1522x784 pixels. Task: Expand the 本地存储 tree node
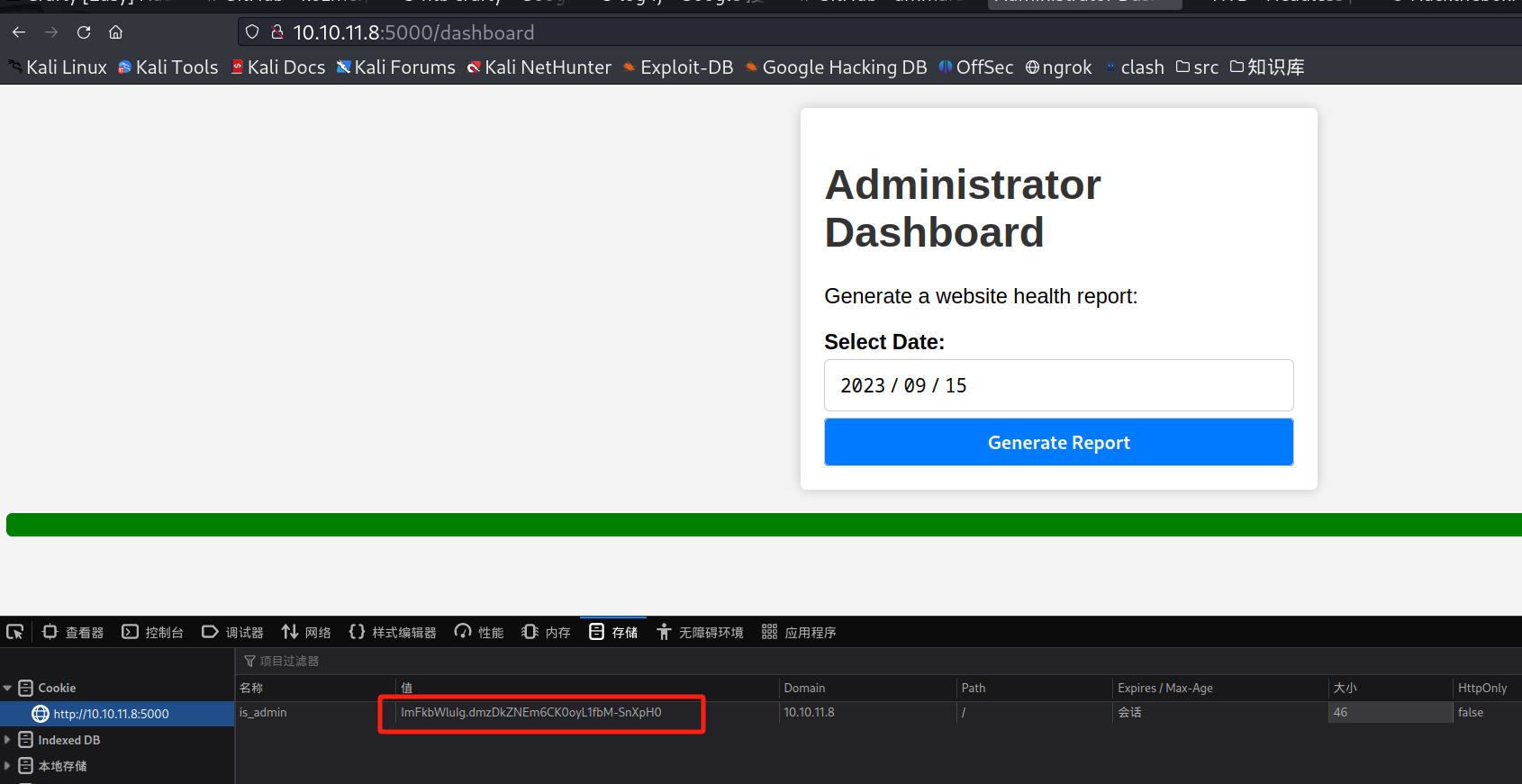7,766
